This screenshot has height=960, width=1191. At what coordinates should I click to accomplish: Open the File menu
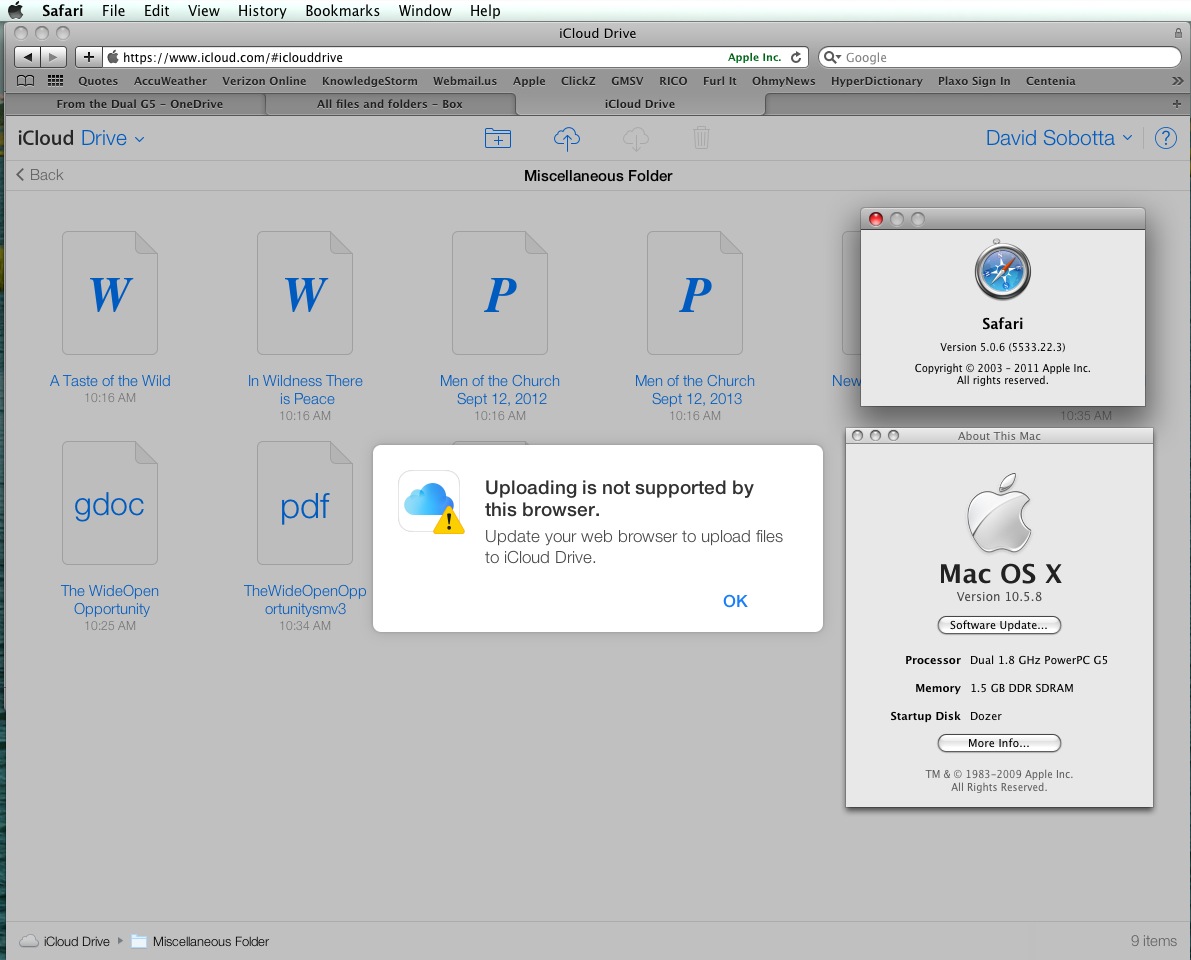[x=113, y=11]
